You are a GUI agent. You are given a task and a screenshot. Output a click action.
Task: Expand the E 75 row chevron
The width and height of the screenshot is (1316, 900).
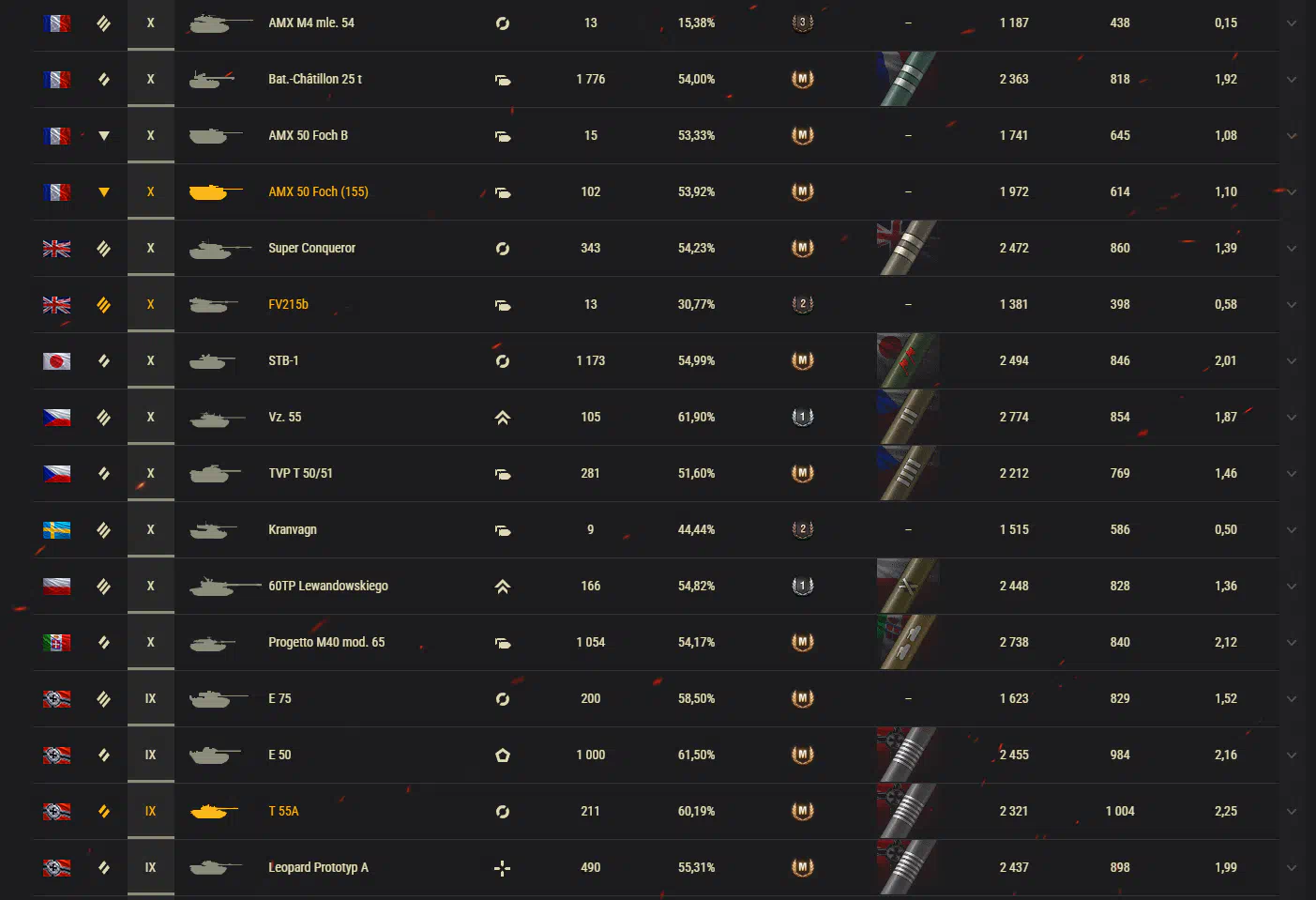[1292, 699]
